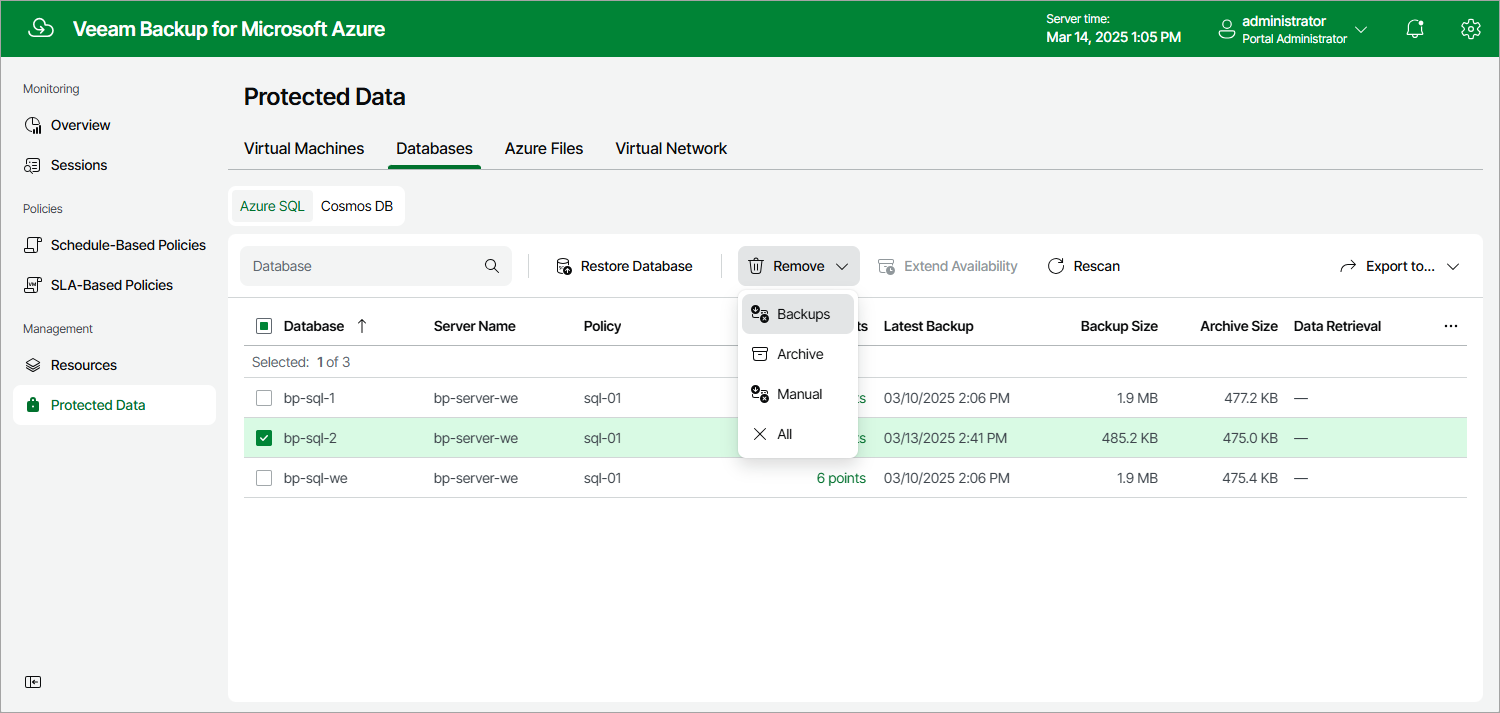The height and width of the screenshot is (713, 1500).
Task: Collapse the sidebar using bottom-left icon
Action: [x=33, y=682]
